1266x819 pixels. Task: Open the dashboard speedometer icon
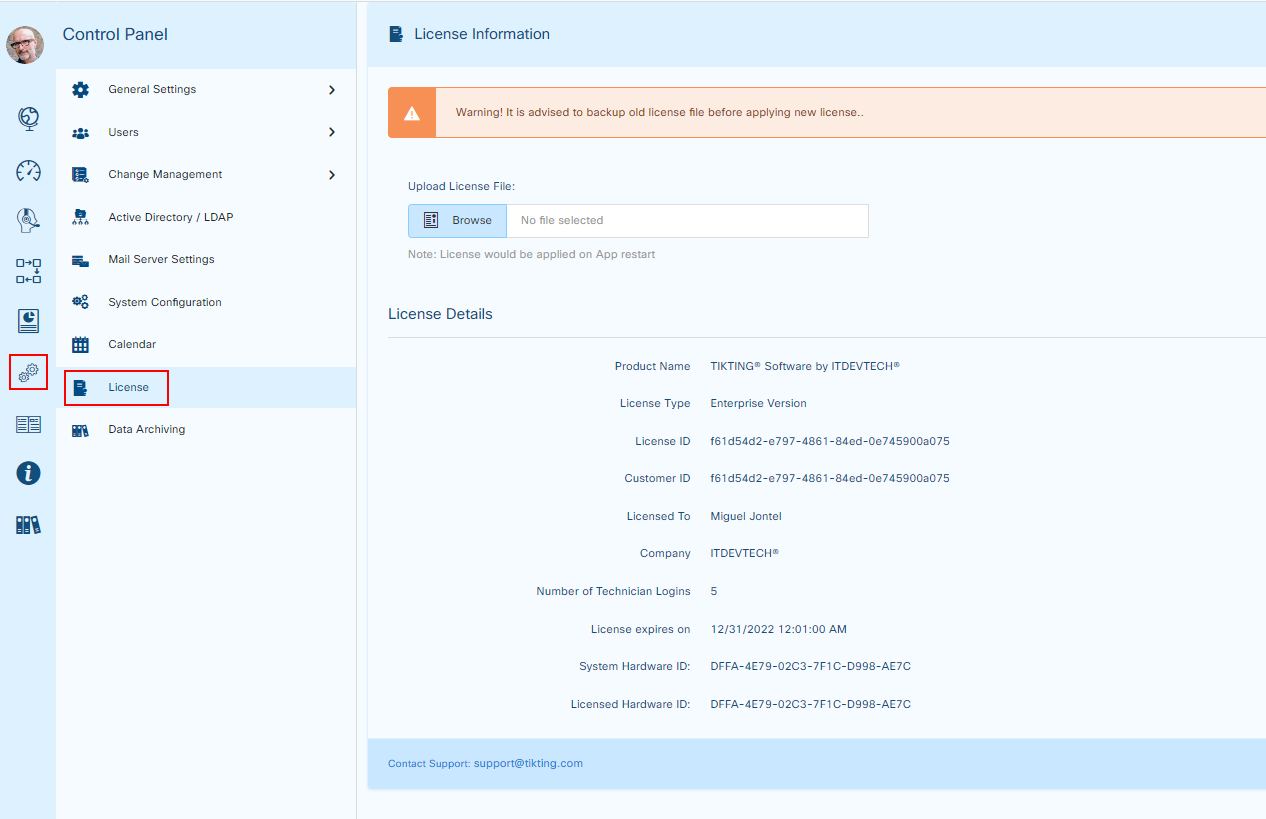(28, 171)
